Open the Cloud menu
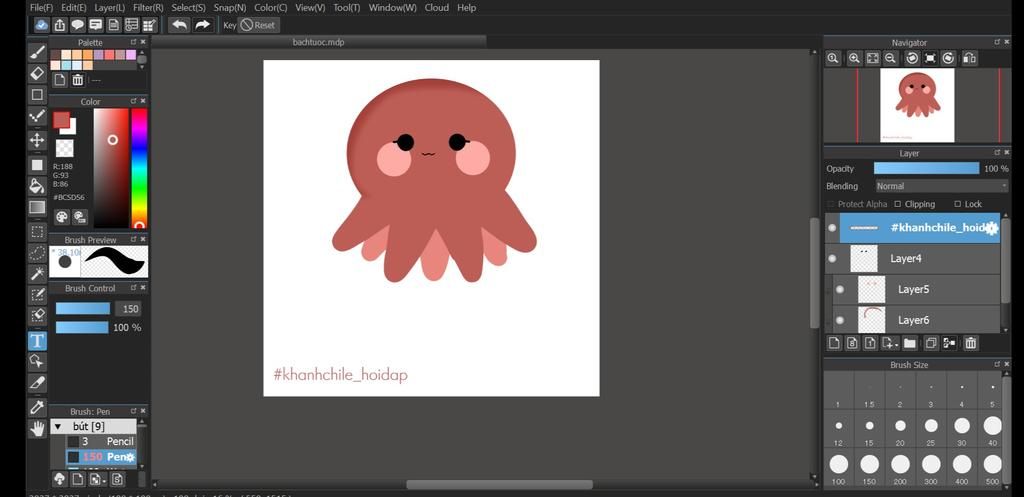Viewport: 1024px width, 497px height. coord(436,8)
